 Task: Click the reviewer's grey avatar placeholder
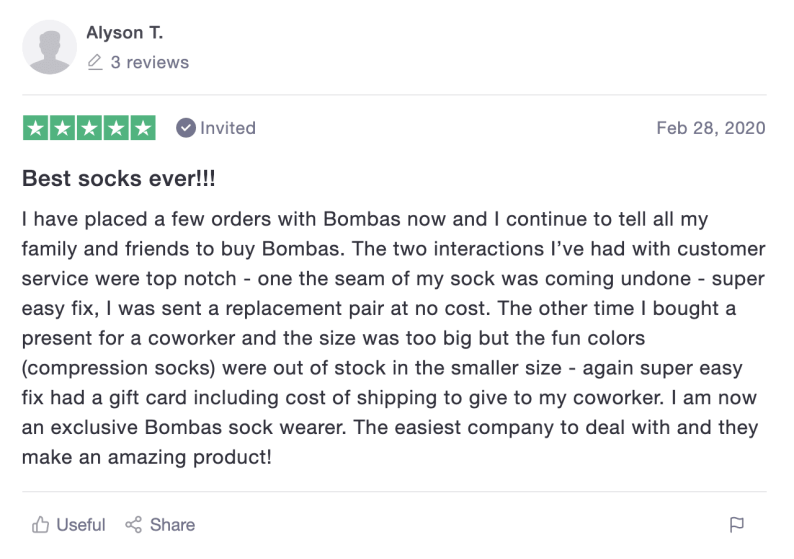49,47
